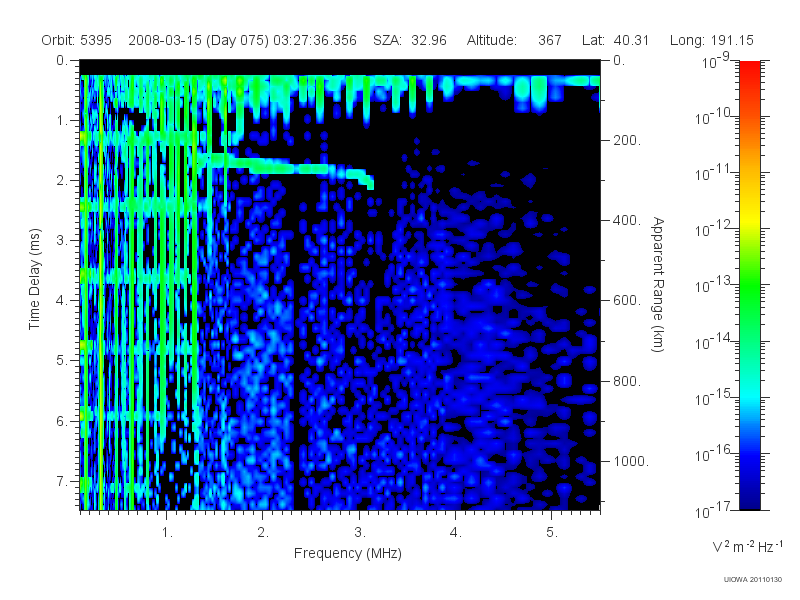Click the SZA: 32.96 value
Viewport: 800px width, 600px height.
pyautogui.click(x=410, y=40)
